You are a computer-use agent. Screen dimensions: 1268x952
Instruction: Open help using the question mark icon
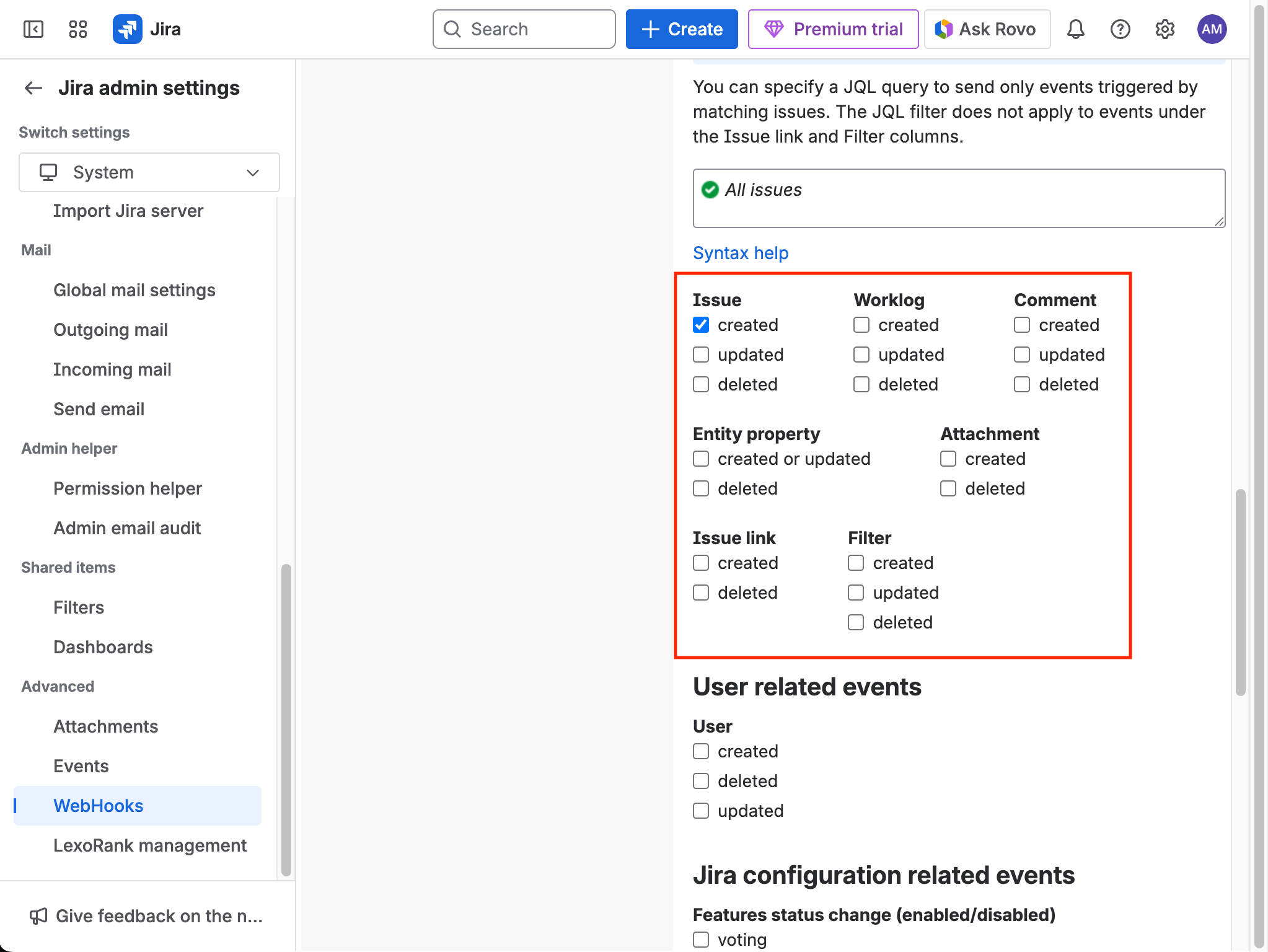click(1120, 29)
